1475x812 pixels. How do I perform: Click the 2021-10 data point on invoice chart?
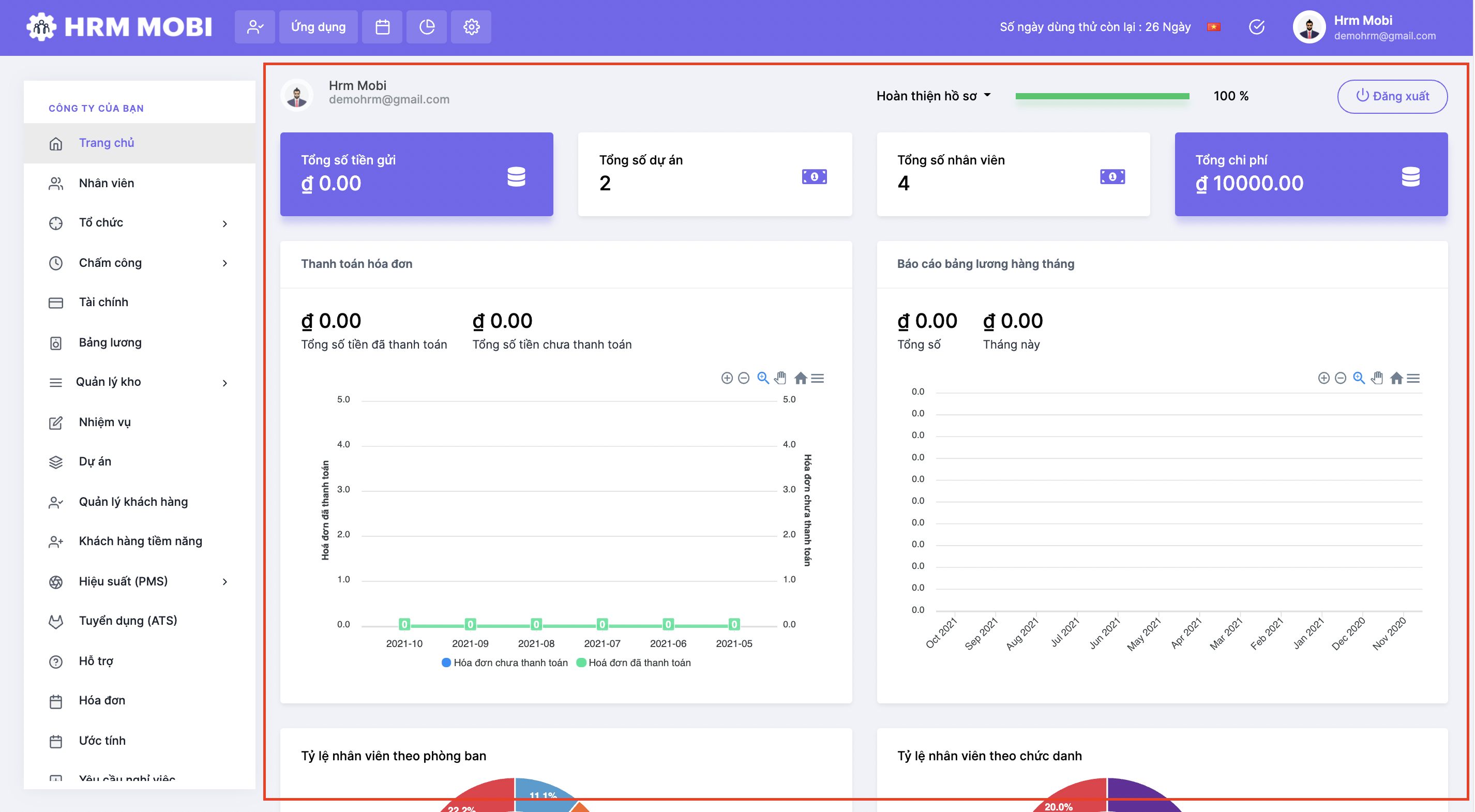pyautogui.click(x=404, y=624)
